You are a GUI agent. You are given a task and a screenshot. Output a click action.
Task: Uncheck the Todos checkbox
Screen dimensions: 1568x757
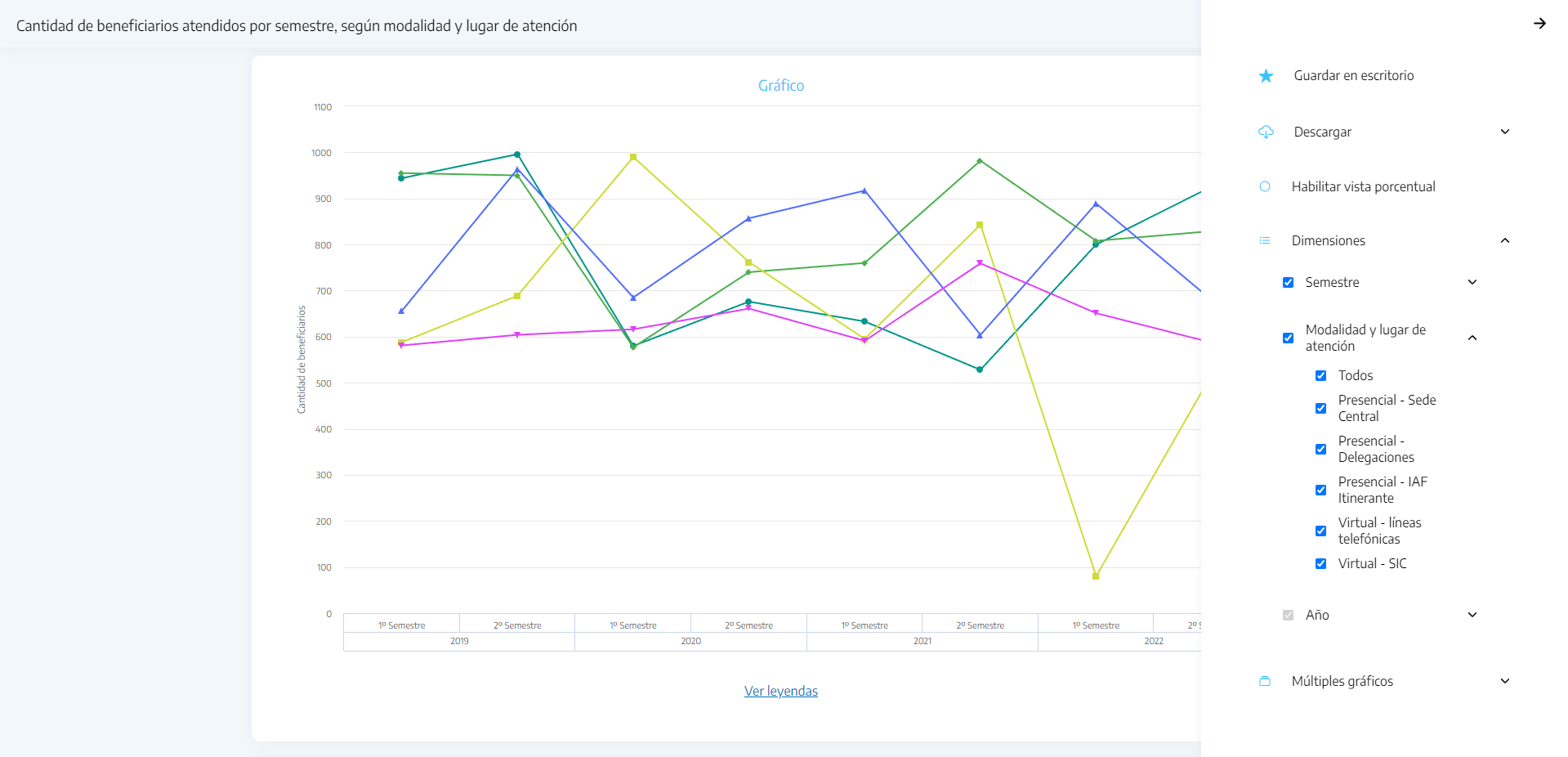pos(1321,376)
